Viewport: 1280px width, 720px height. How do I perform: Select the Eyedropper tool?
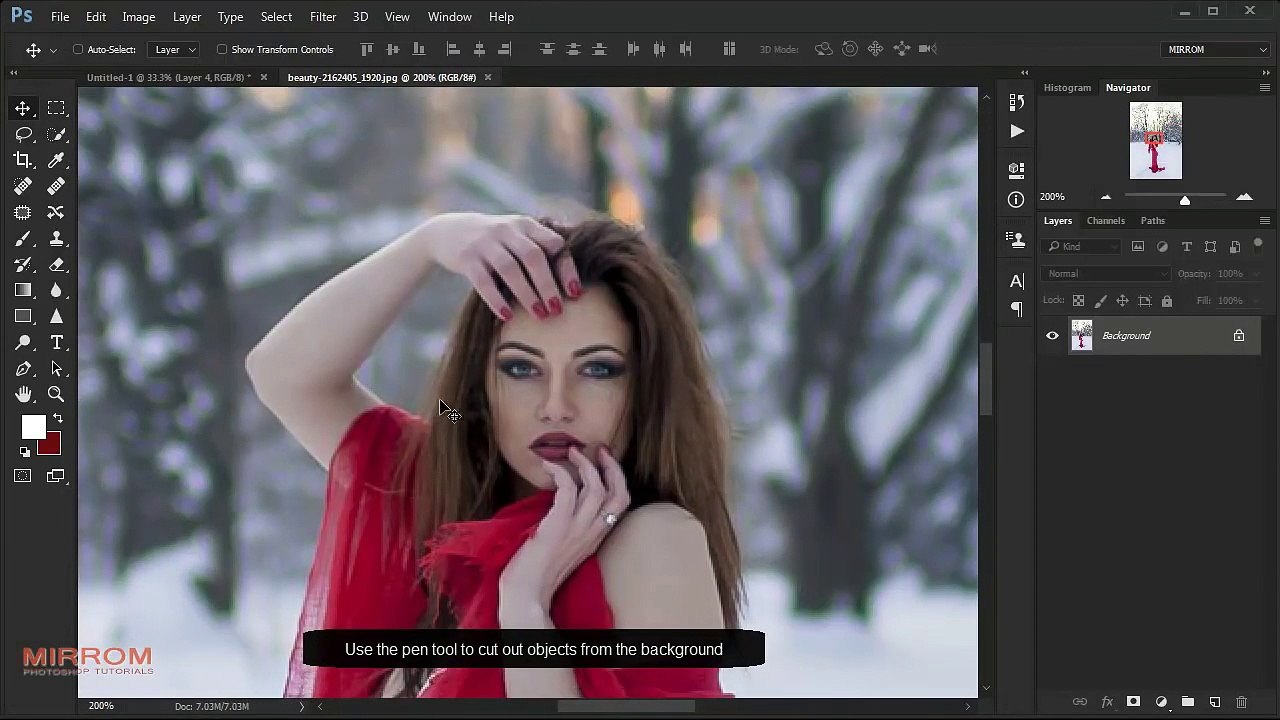pos(56,160)
